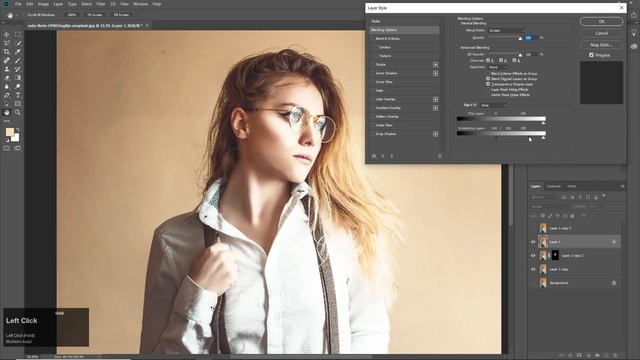Image resolution: width=640 pixels, height=360 pixels.
Task: Hide Layer 1 with eye icon
Action: point(533,242)
